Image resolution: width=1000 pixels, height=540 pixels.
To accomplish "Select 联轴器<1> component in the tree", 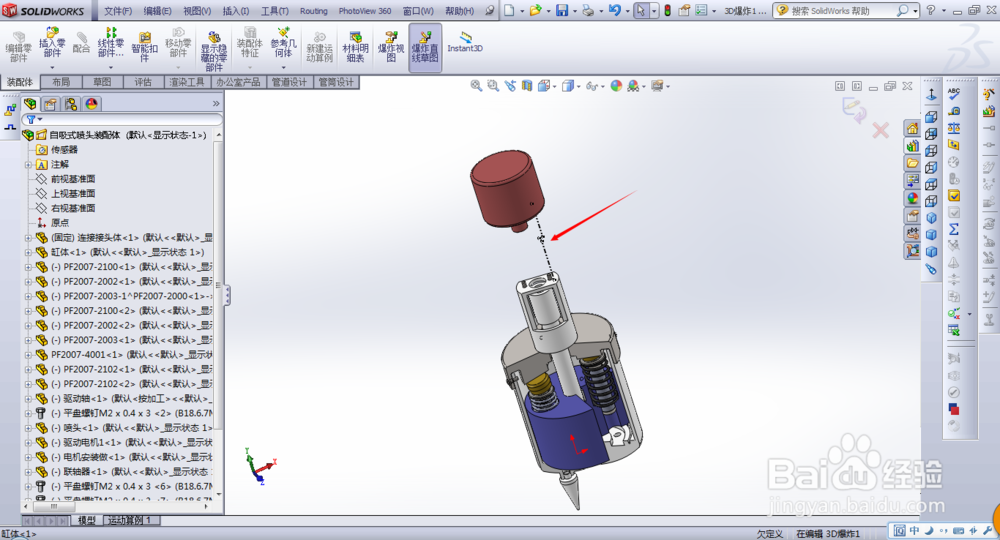I will 131,472.
